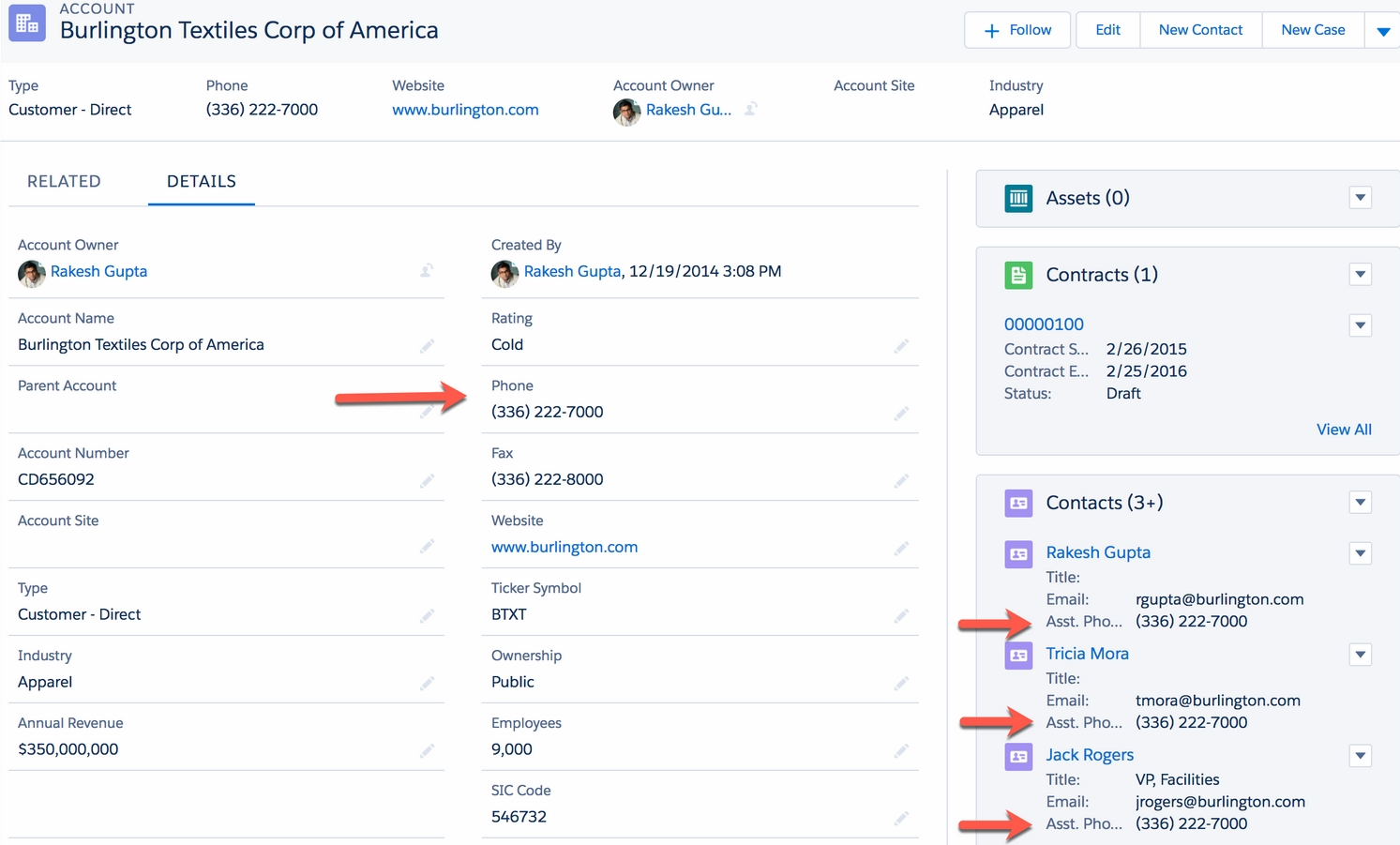Open www.burlington.com link in highlights bar
The width and height of the screenshot is (1400, 845).
465,110
